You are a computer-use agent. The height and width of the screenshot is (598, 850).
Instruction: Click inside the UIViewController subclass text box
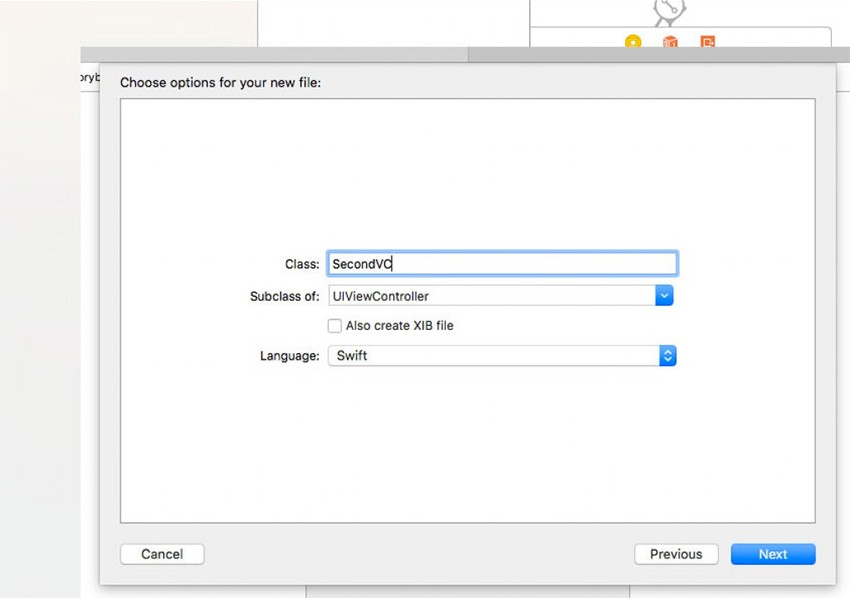pos(492,296)
